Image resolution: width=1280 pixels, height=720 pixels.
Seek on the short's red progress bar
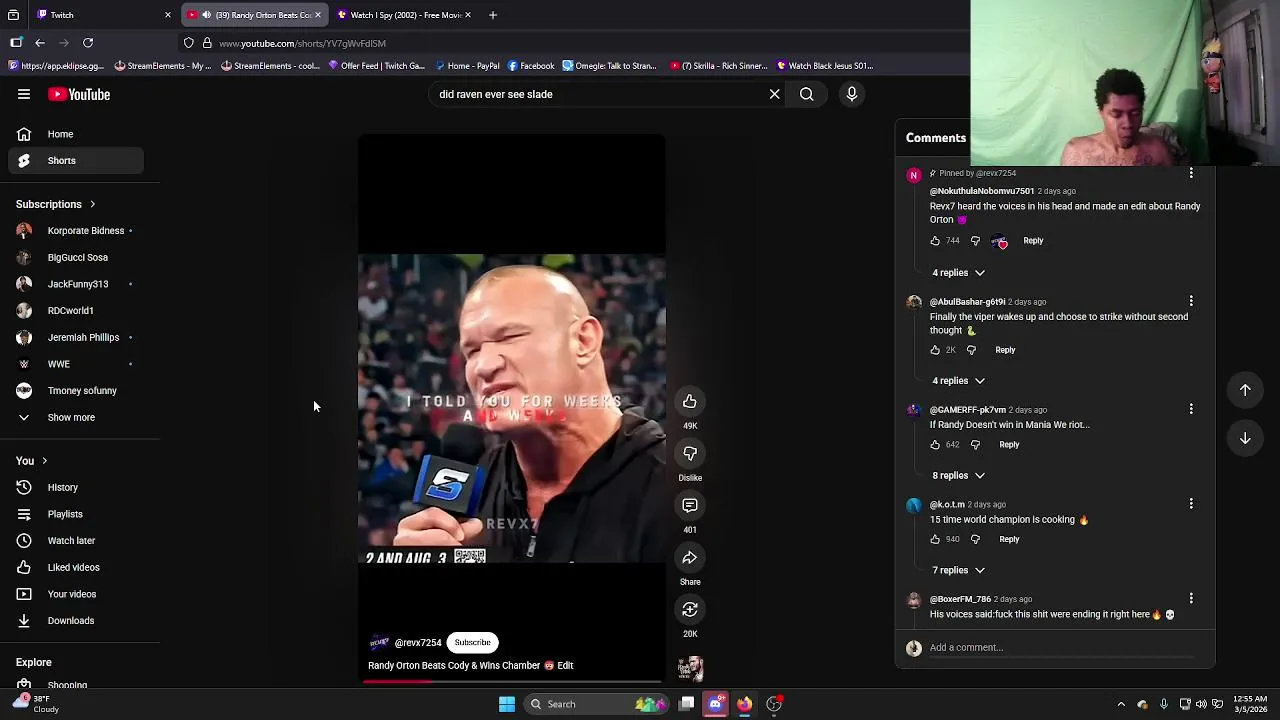tap(512, 682)
